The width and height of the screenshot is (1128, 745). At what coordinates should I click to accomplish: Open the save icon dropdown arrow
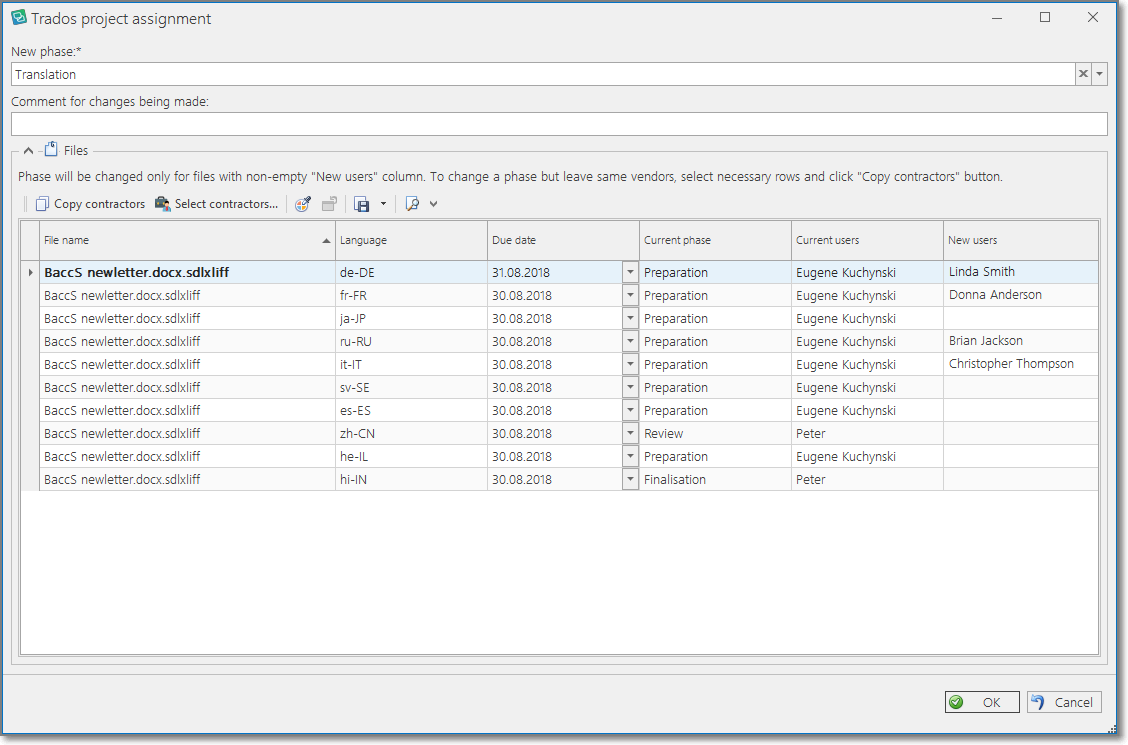pyautogui.click(x=383, y=204)
